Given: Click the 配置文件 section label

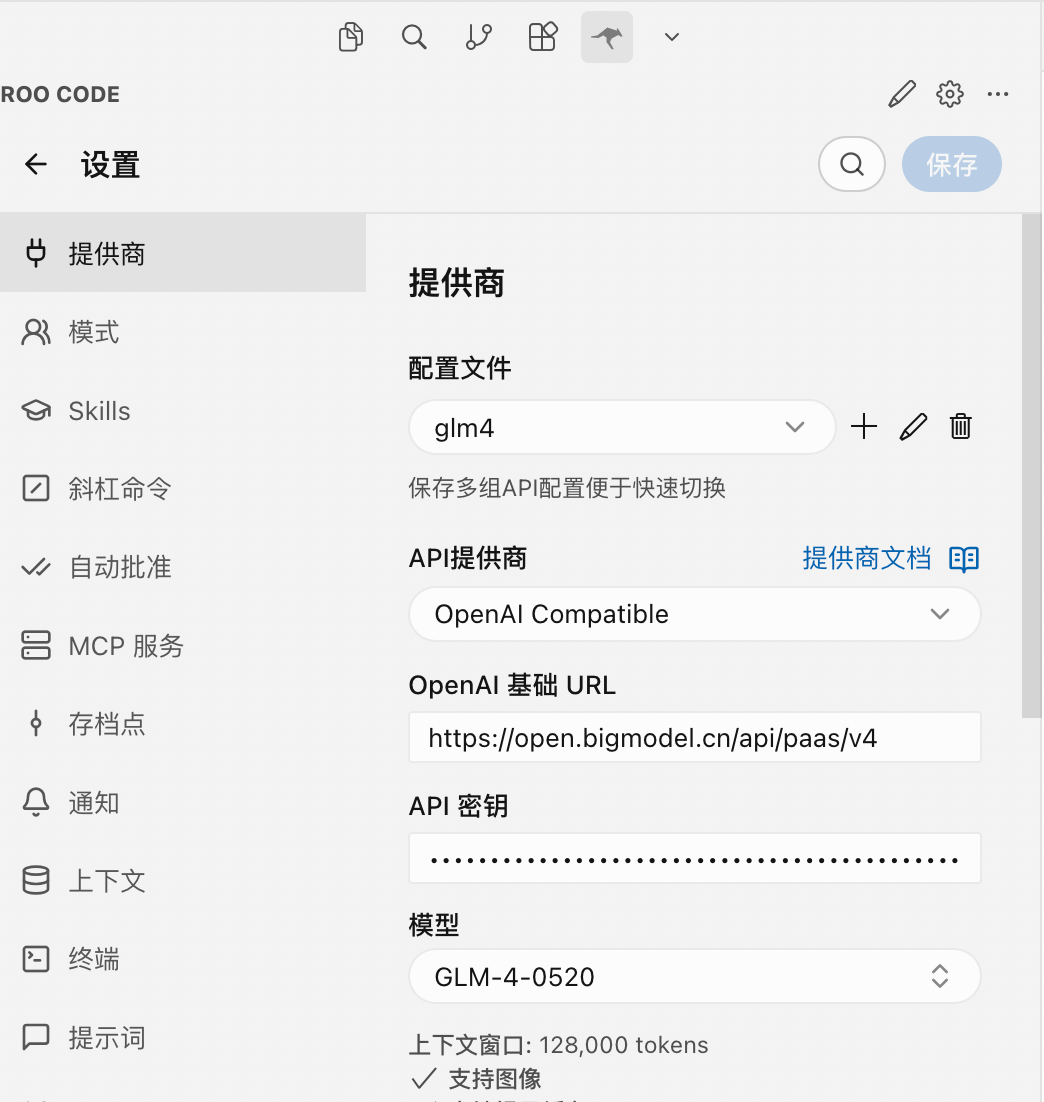Looking at the screenshot, I should click(460, 368).
